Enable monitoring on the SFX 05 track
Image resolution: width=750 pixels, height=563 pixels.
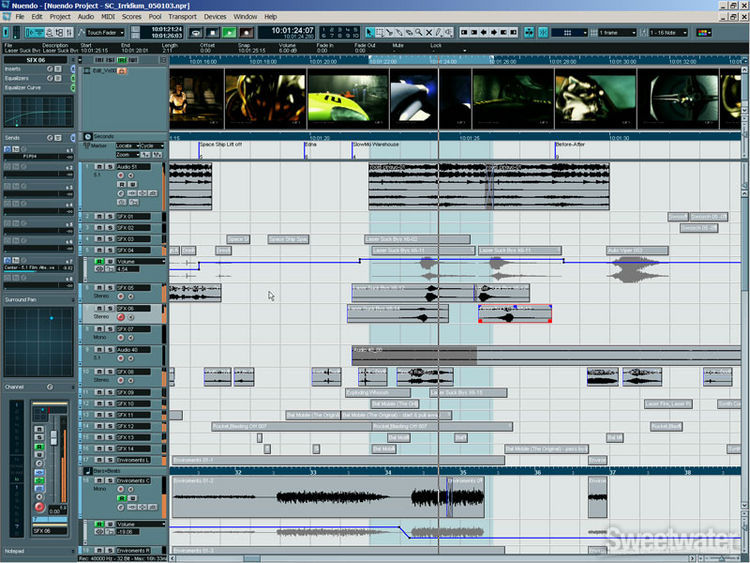click(132, 298)
